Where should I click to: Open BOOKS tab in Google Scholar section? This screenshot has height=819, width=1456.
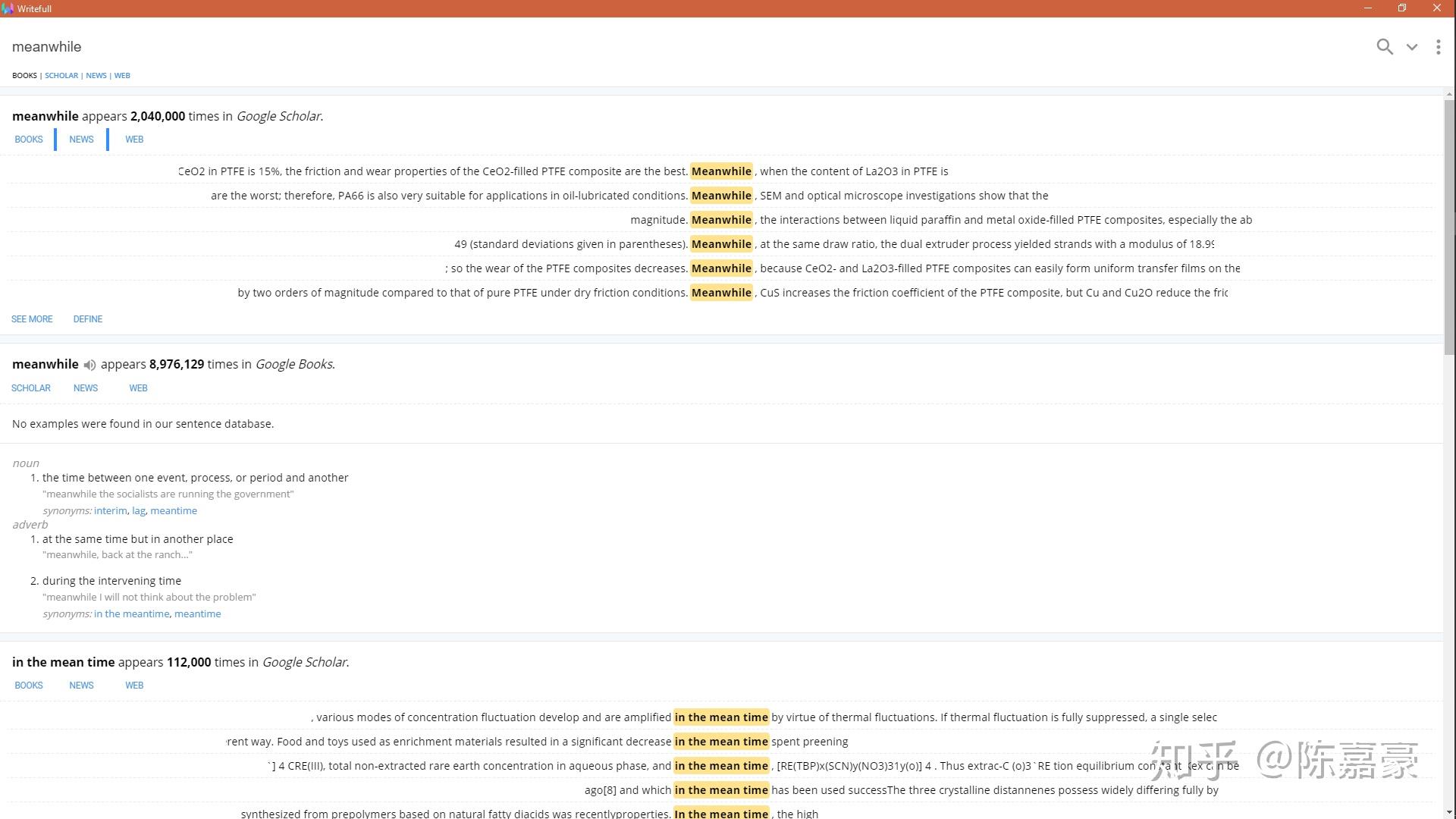(29, 140)
